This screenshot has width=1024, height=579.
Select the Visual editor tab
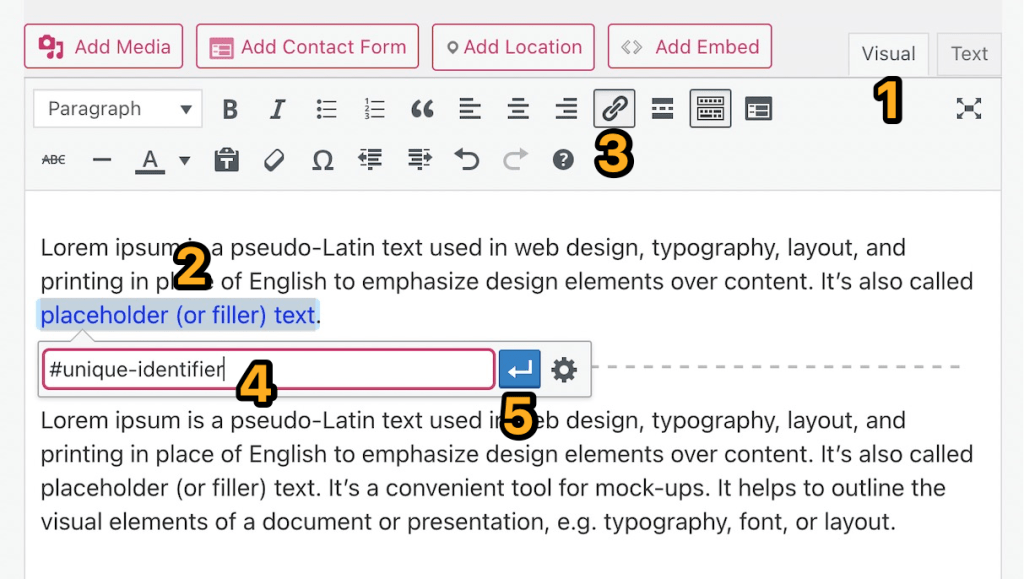[x=888, y=54]
